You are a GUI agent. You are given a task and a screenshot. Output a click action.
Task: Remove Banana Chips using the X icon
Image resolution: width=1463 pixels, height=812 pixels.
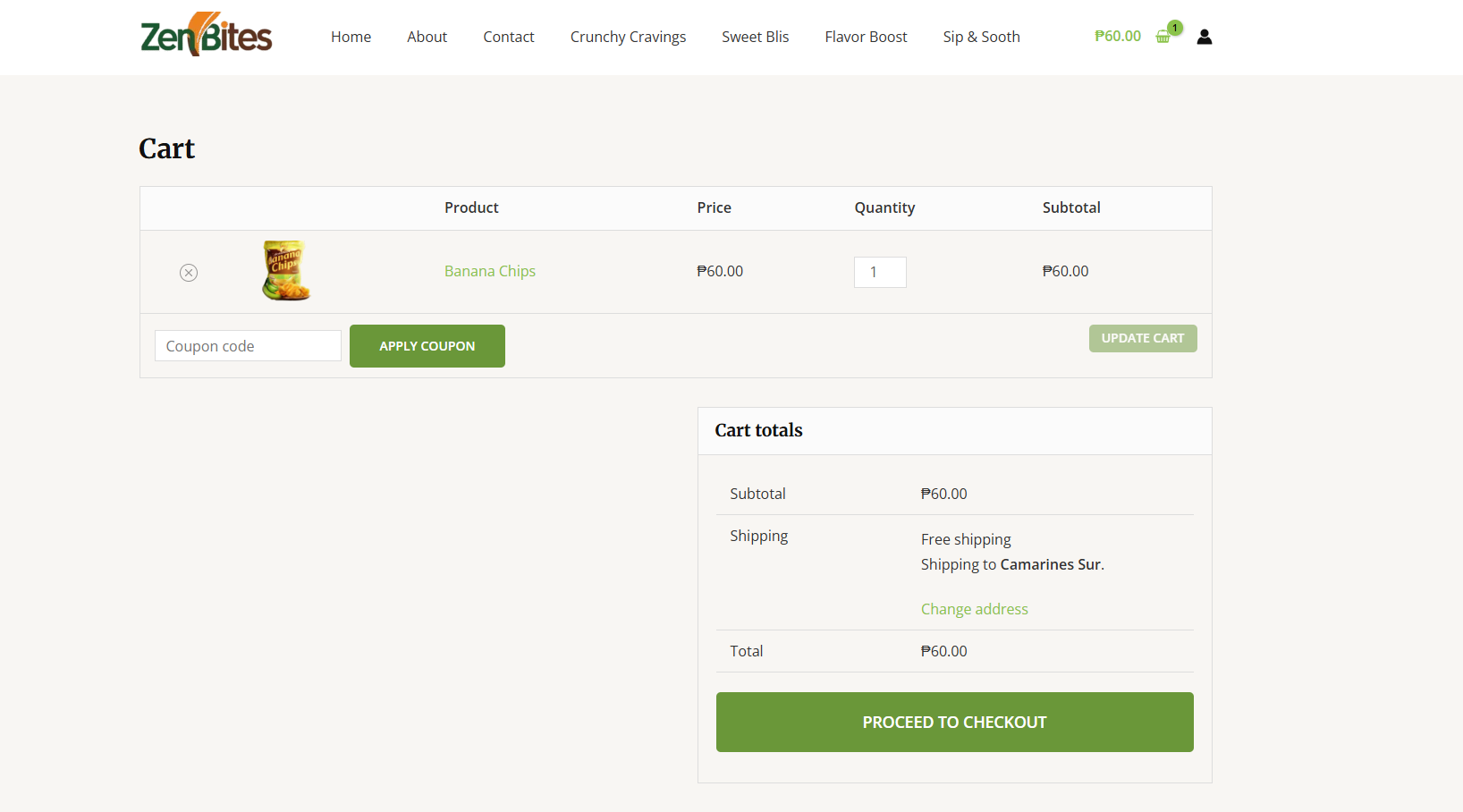pos(188,272)
